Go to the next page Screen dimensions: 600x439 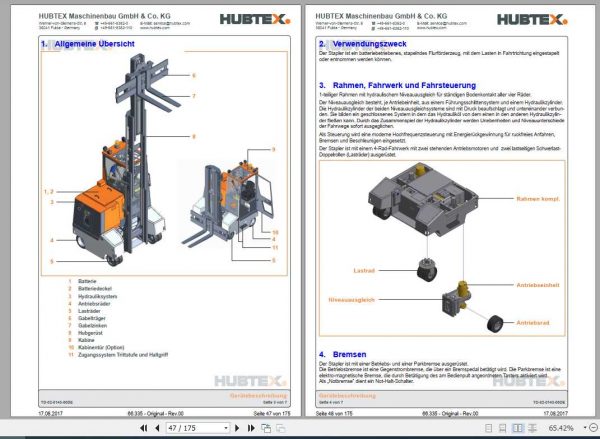pyautogui.click(x=237, y=428)
